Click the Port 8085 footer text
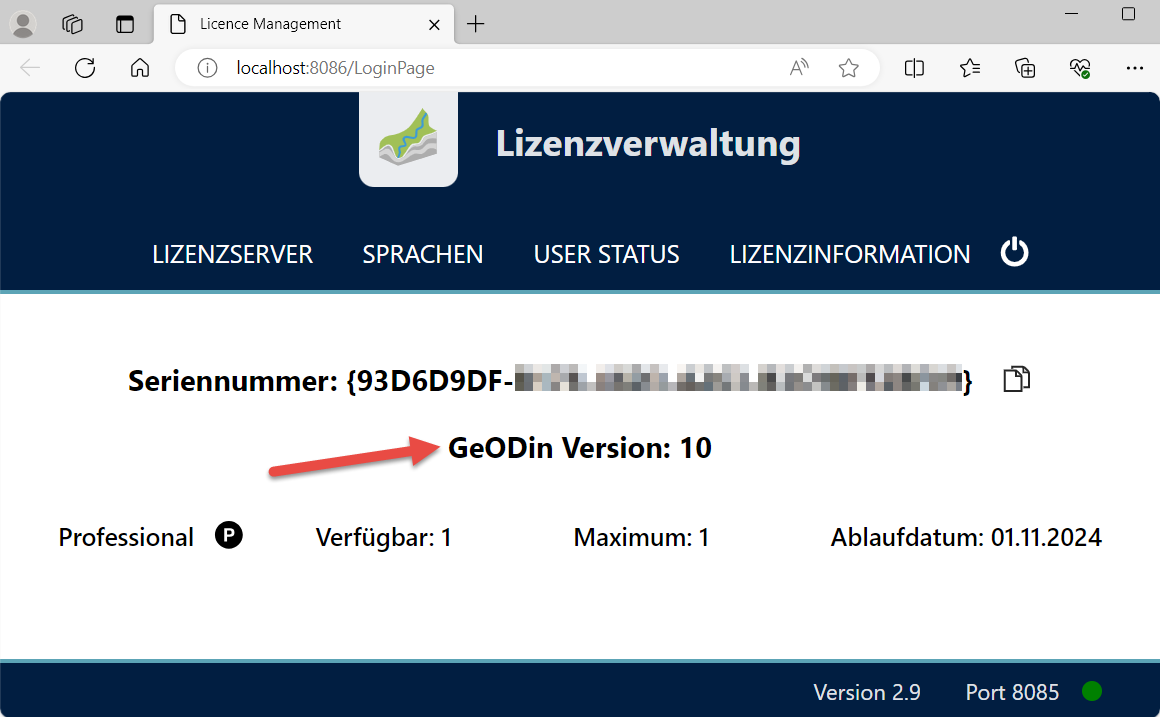The image size is (1160, 717). 1012,693
